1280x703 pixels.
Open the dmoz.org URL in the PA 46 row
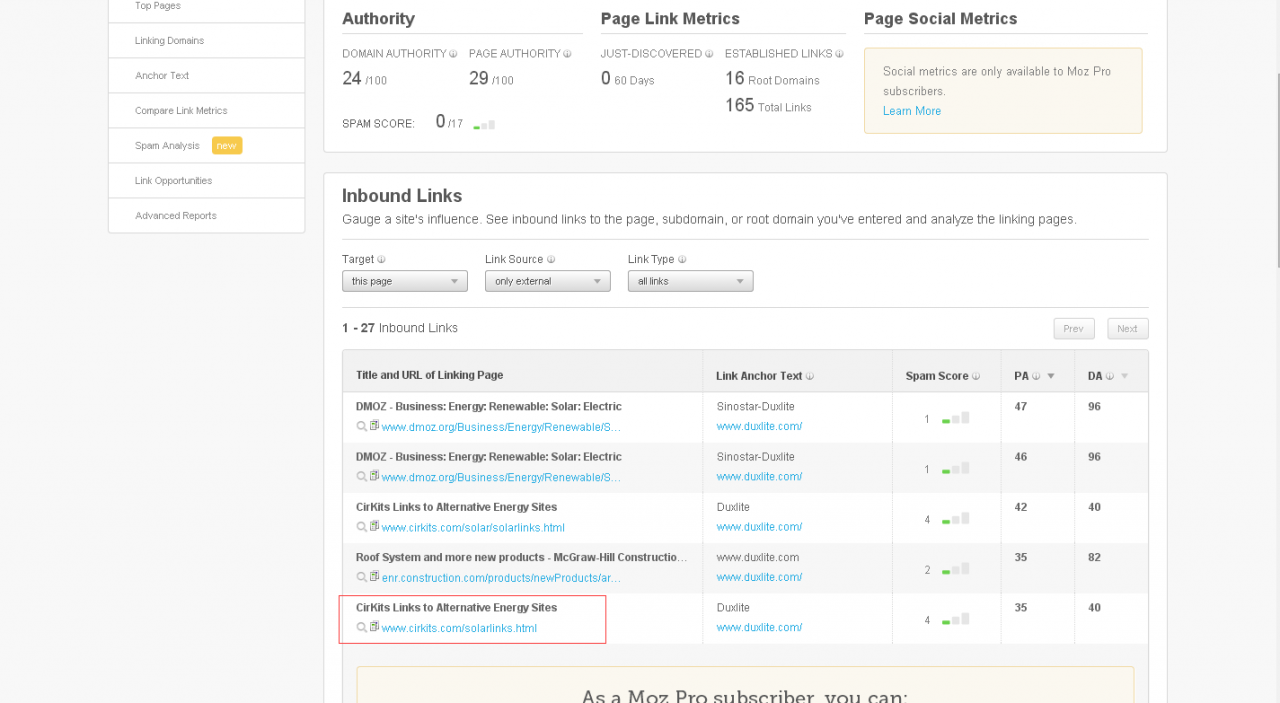(x=501, y=477)
